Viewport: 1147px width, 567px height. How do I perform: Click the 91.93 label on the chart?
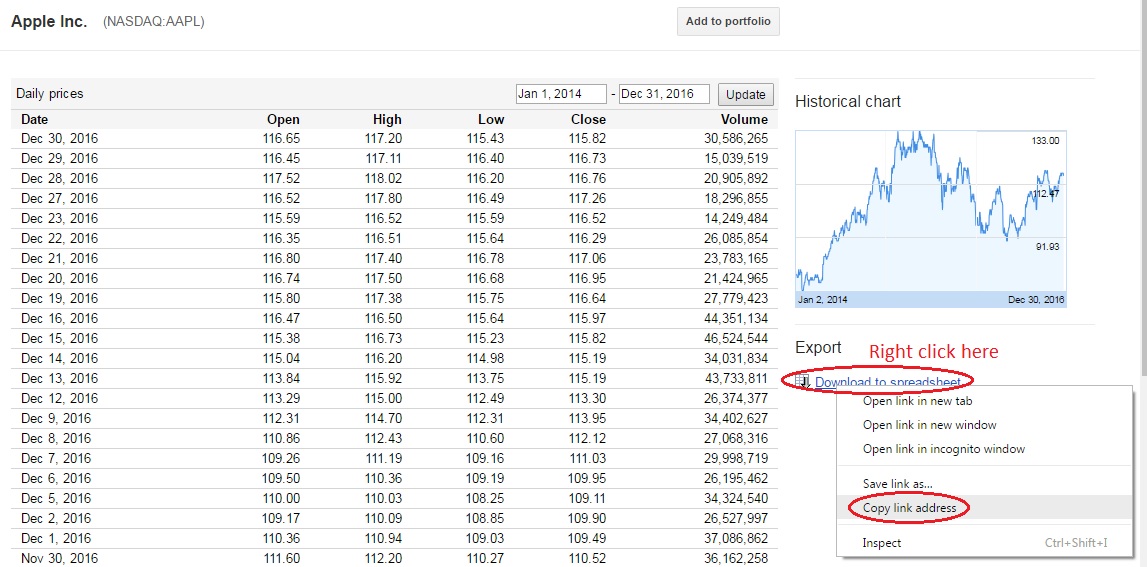coord(1048,247)
